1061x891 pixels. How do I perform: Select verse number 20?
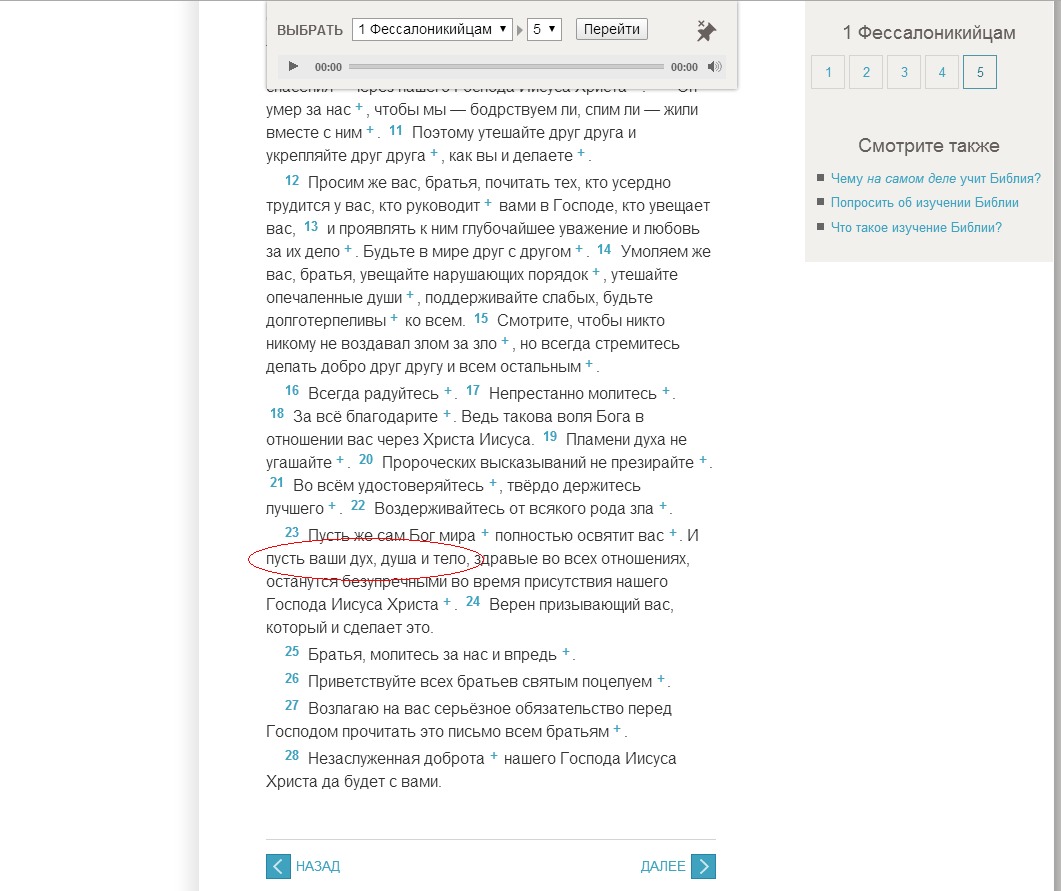click(366, 459)
